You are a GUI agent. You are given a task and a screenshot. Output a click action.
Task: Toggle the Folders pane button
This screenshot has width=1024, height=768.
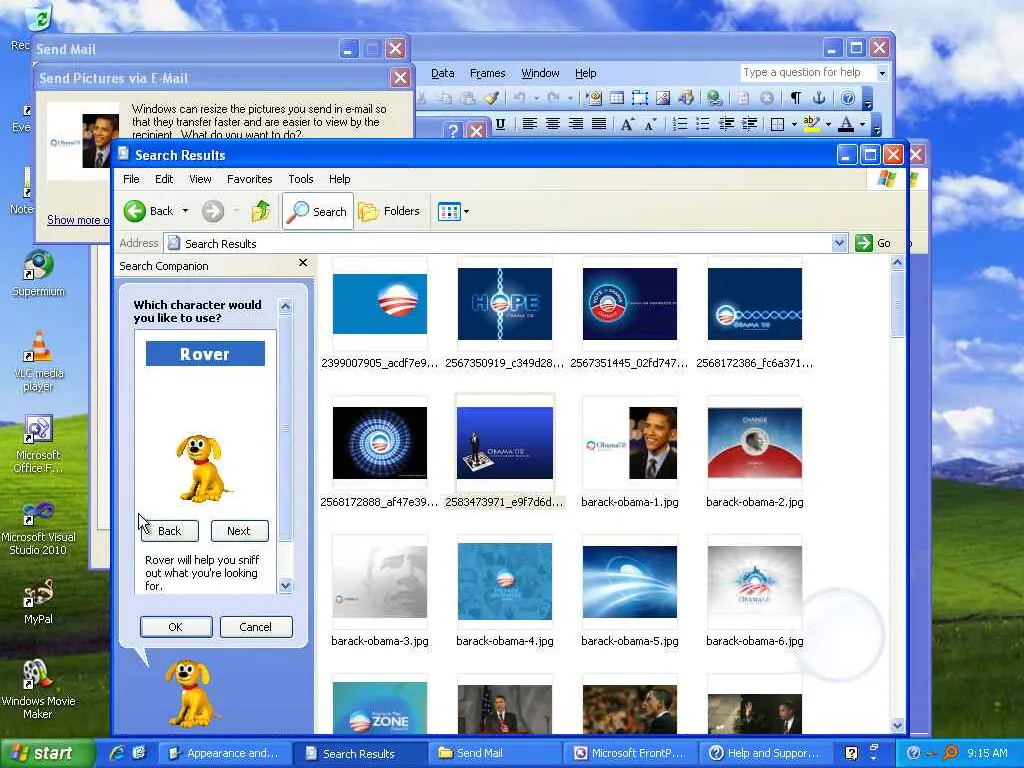pos(389,211)
